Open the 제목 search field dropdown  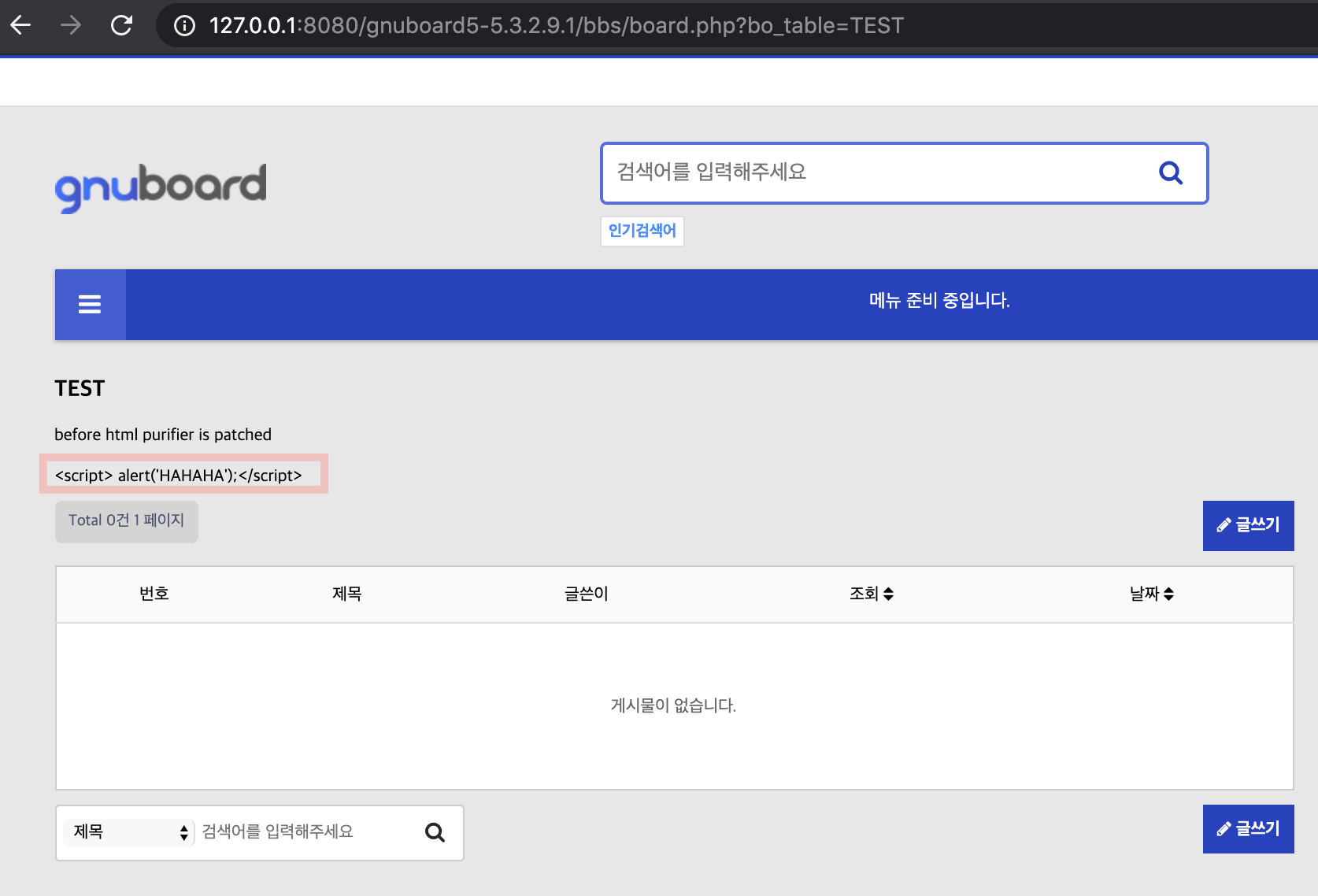(129, 832)
